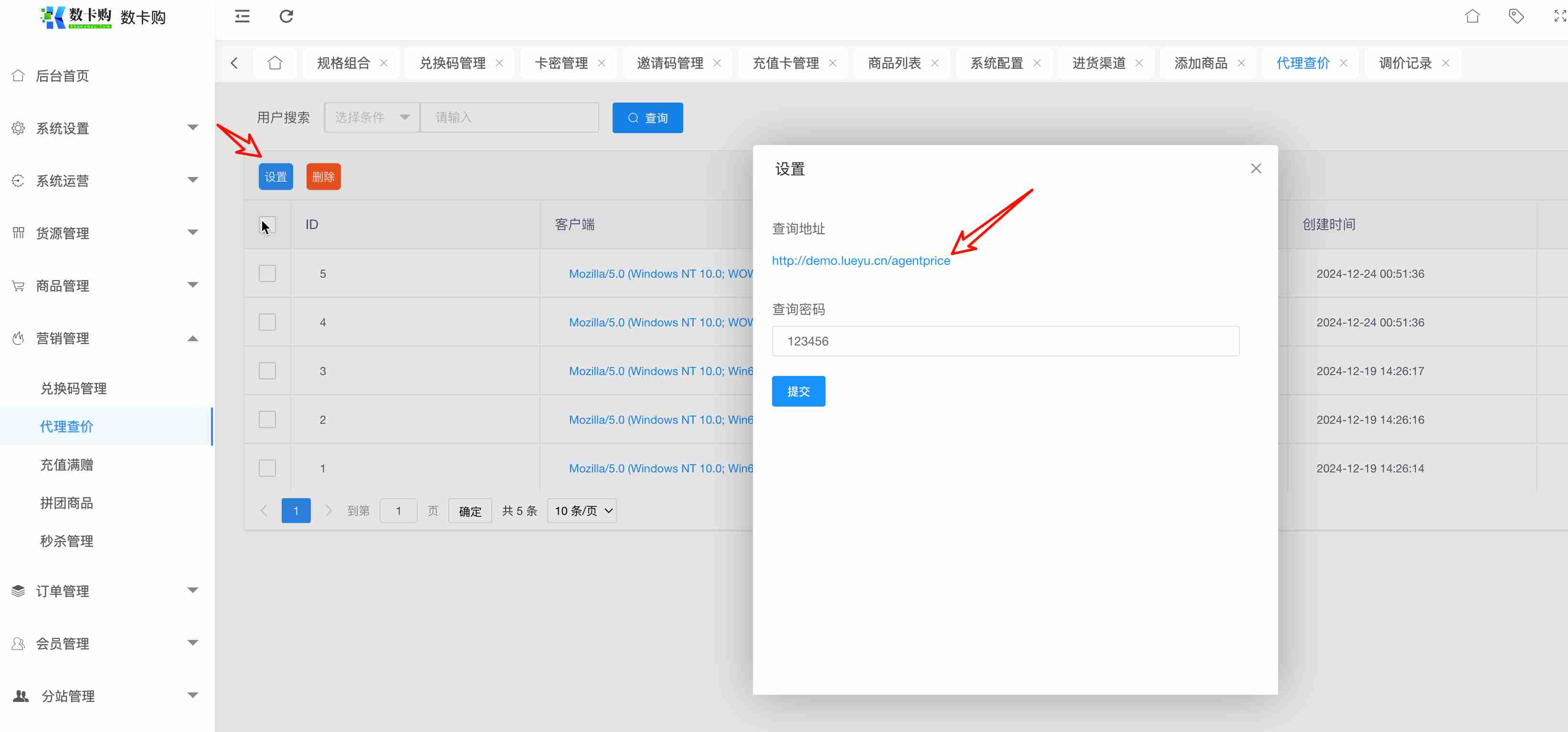Image resolution: width=1568 pixels, height=732 pixels.
Task: Click the fullscreen expand icon
Action: tap(1559, 16)
